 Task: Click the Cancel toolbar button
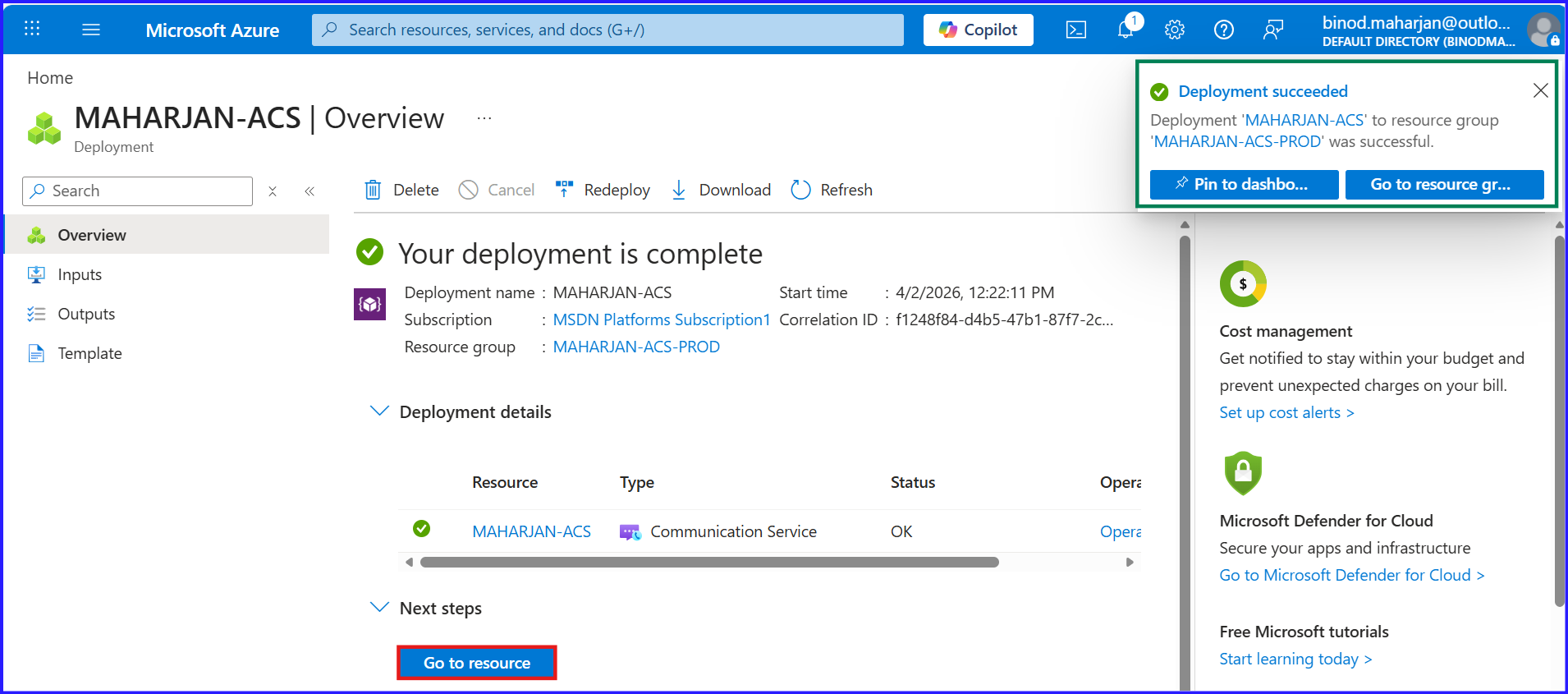tap(497, 190)
